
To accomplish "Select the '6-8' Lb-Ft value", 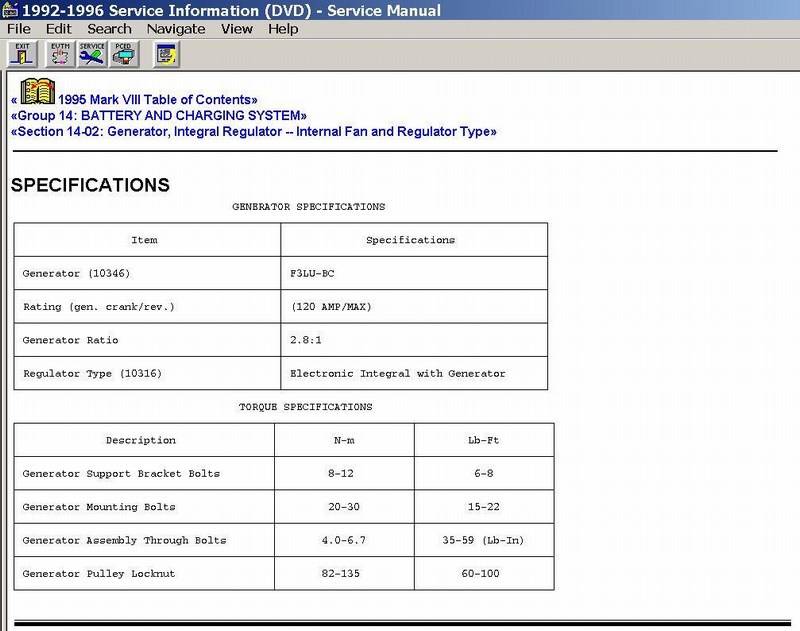I will 484,473.
